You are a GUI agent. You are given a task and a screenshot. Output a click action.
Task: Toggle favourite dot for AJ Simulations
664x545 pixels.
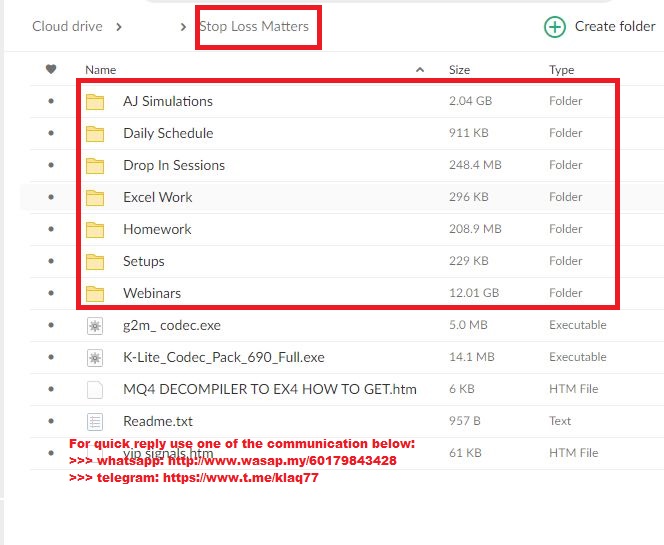click(x=51, y=101)
